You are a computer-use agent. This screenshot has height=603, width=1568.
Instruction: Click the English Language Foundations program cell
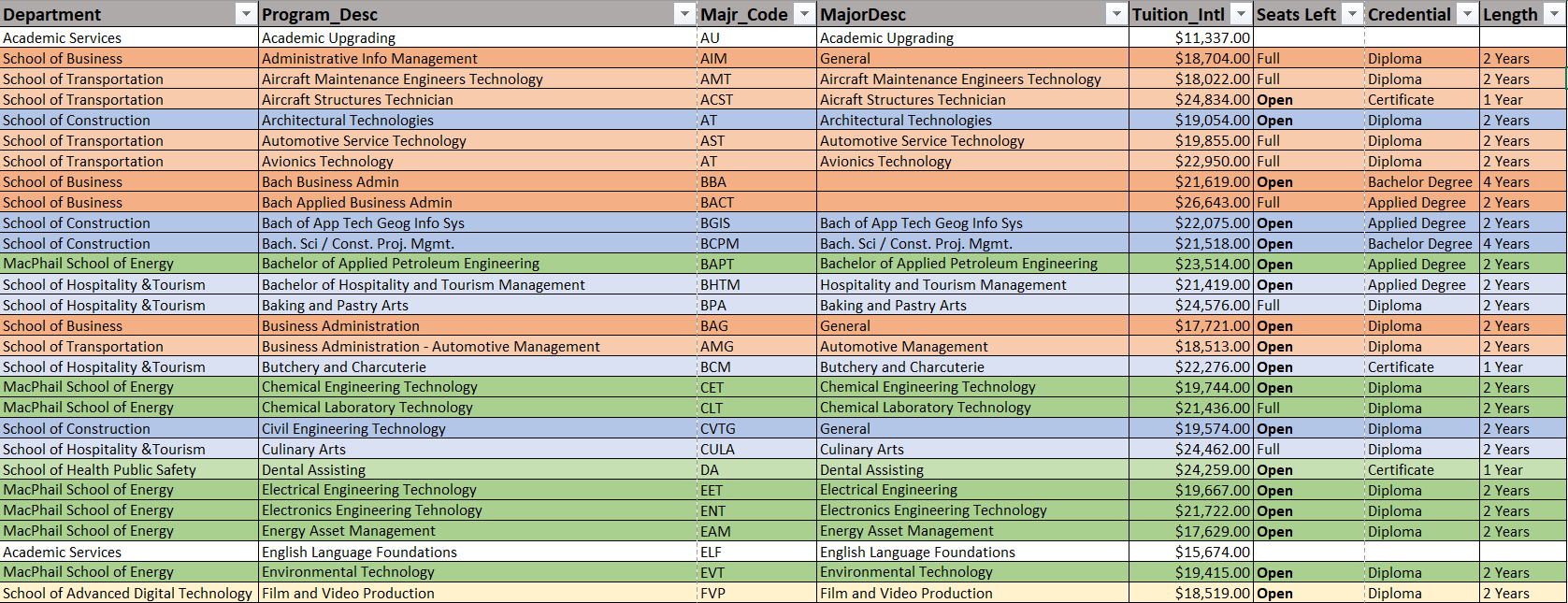(359, 553)
